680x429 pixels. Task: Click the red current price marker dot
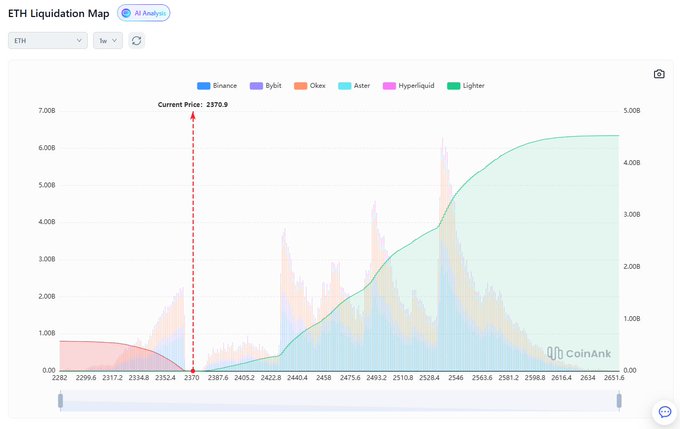click(x=193, y=371)
